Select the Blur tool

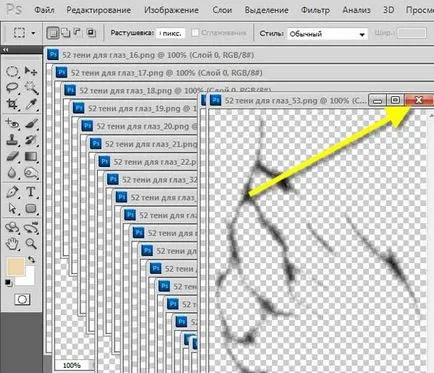(12, 173)
